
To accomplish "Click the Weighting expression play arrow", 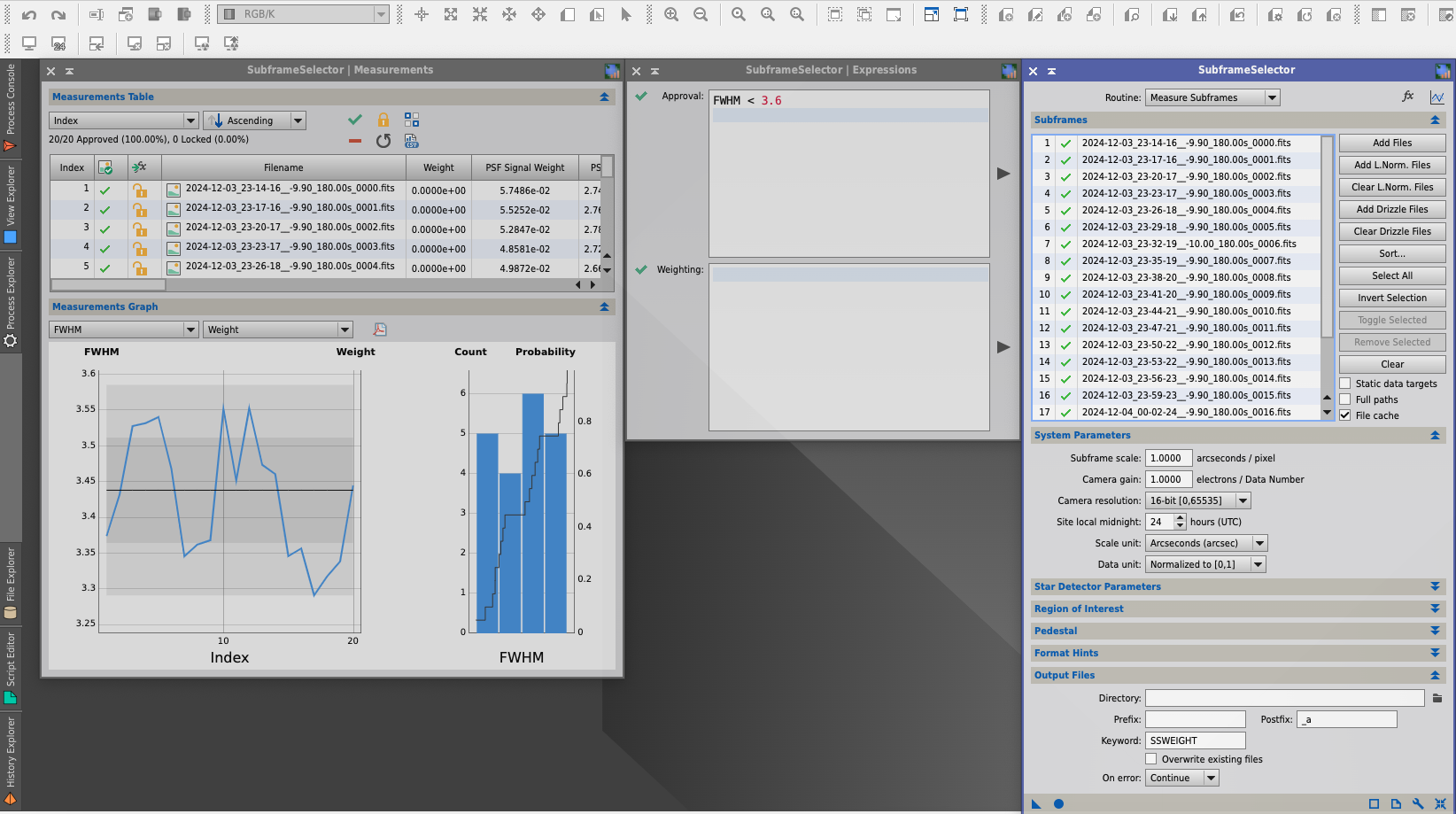I will click(x=1003, y=347).
